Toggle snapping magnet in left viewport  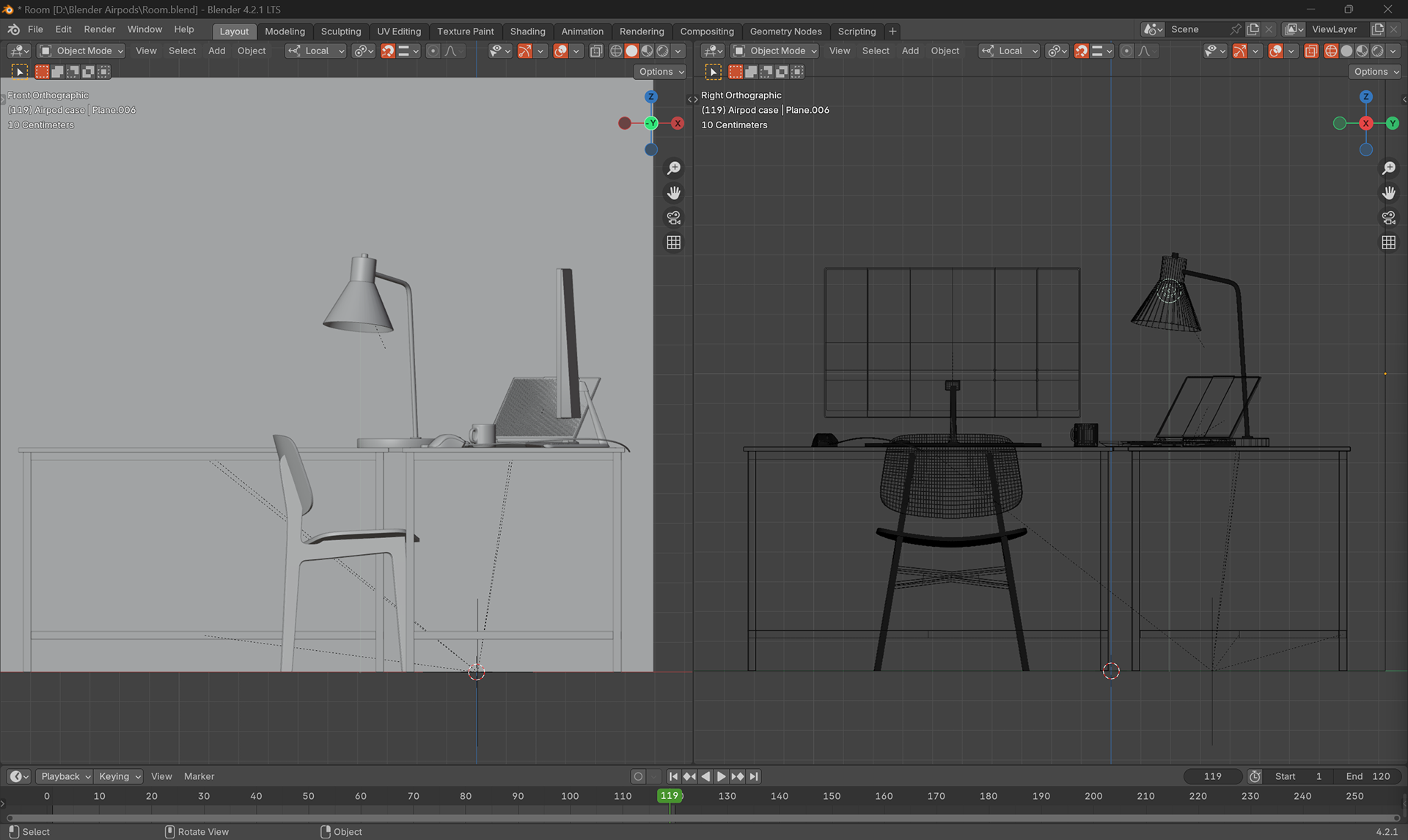click(388, 51)
